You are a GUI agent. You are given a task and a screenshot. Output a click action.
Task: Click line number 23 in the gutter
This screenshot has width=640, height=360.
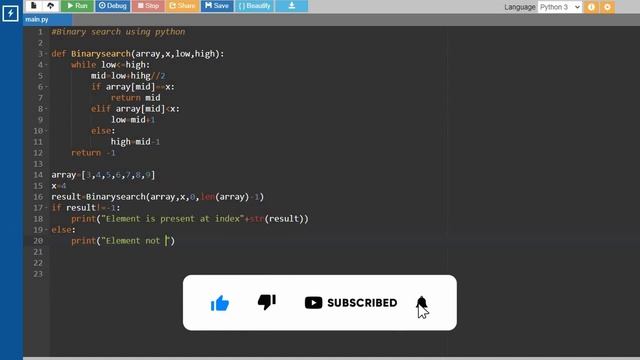(x=38, y=274)
